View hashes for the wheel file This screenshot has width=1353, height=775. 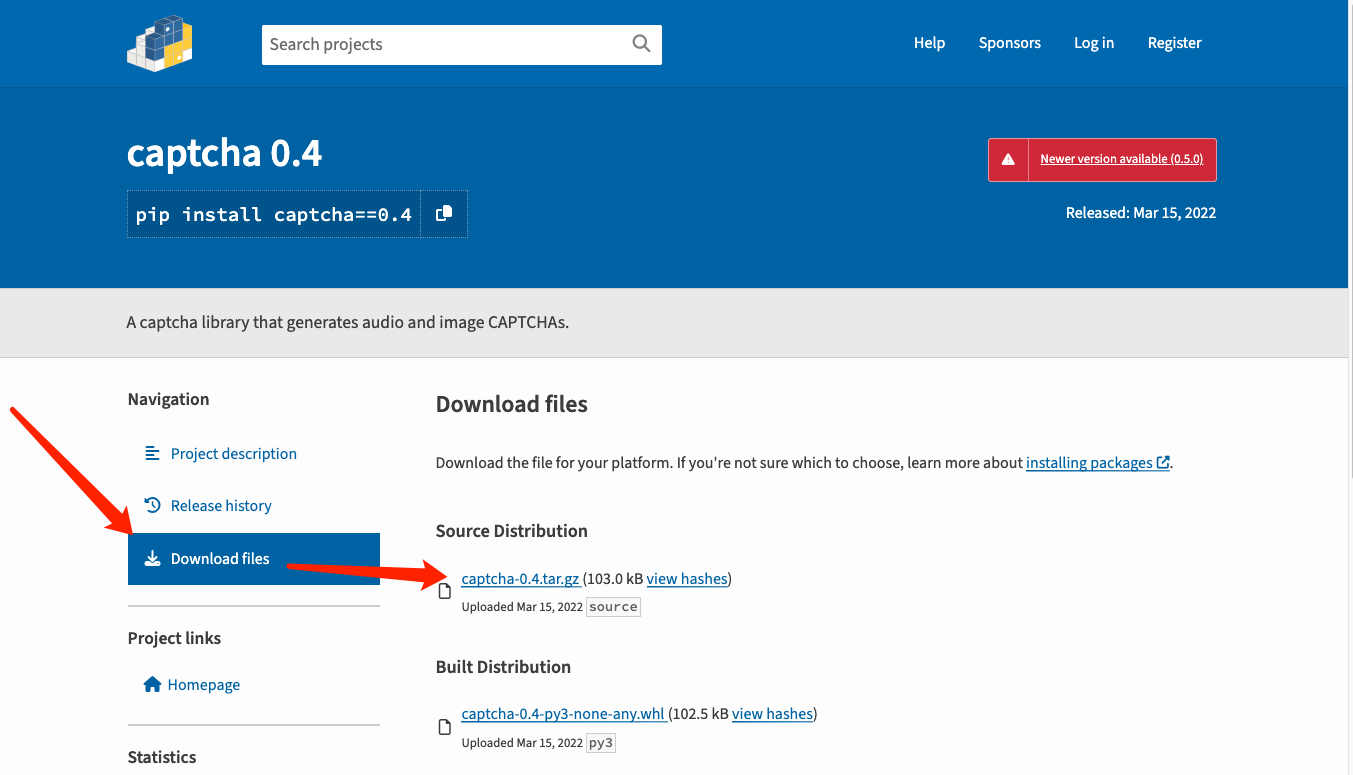772,714
